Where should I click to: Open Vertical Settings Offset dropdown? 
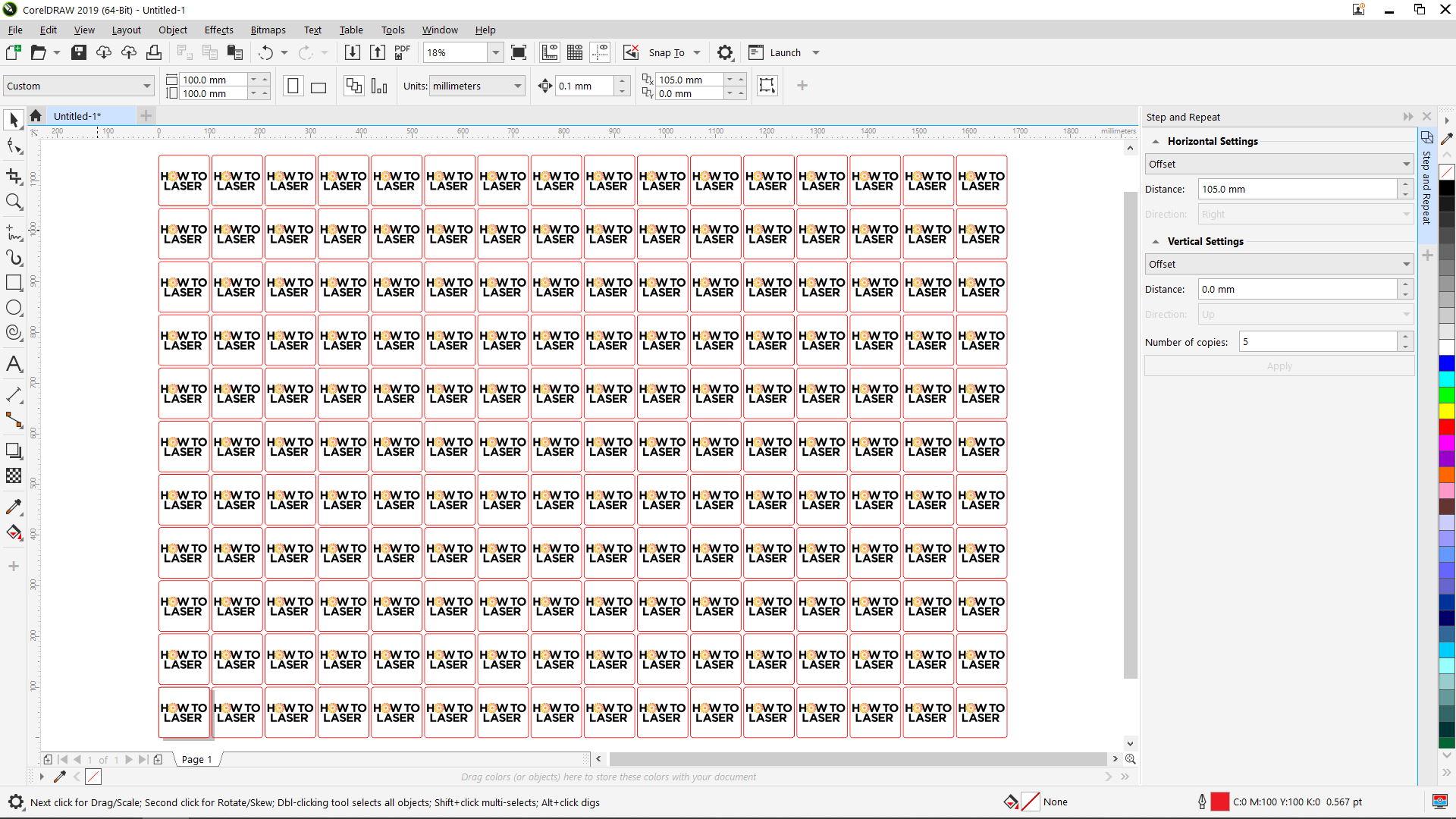tap(1279, 264)
